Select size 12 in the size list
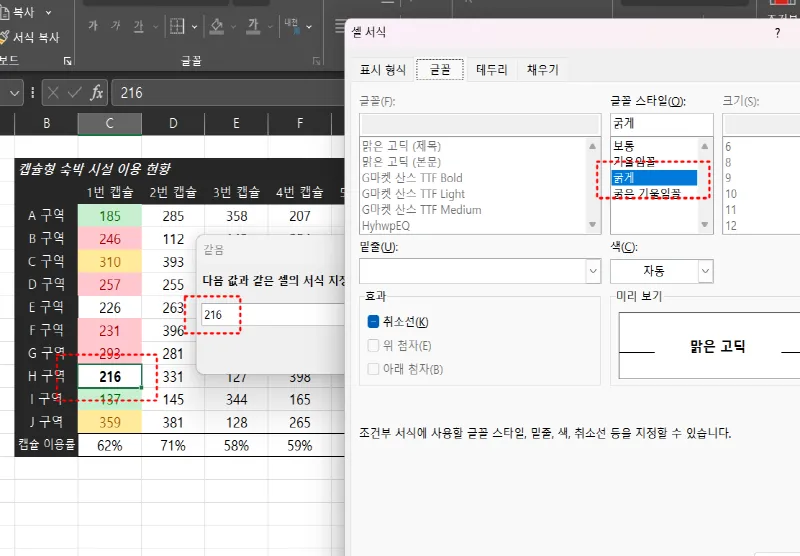Screen dimensions: 800x556 pos(731,225)
